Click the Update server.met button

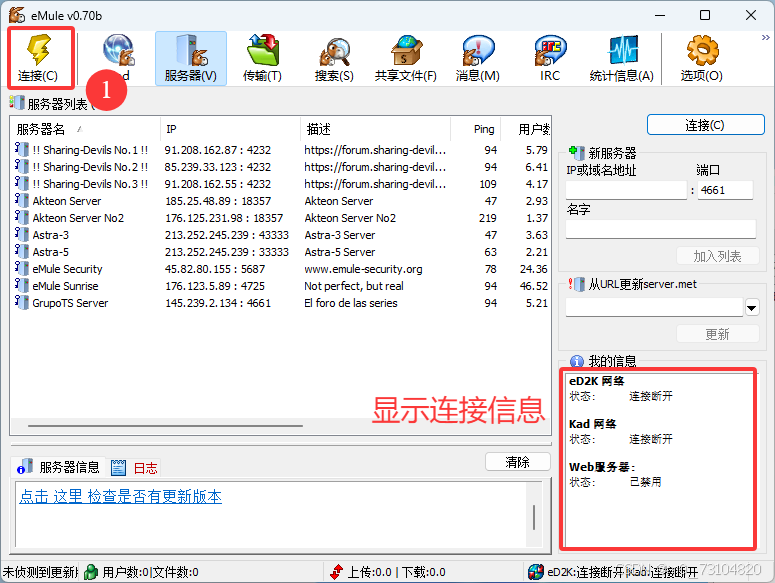[x=718, y=334]
